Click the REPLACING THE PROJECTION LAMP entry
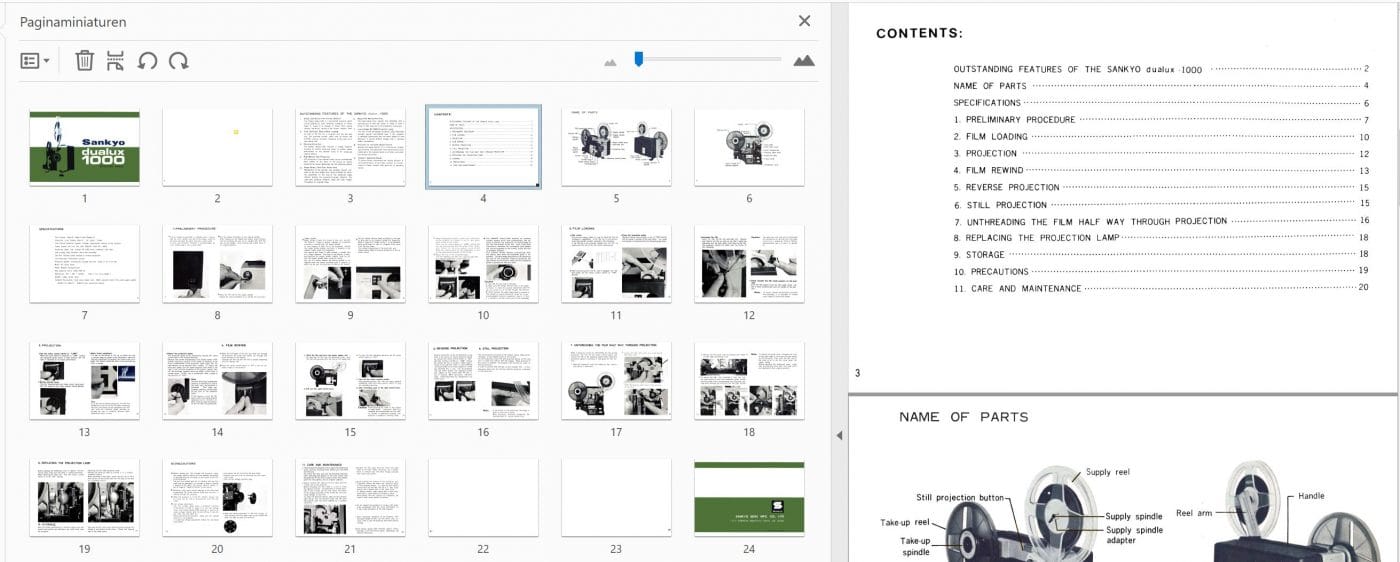 point(1036,238)
